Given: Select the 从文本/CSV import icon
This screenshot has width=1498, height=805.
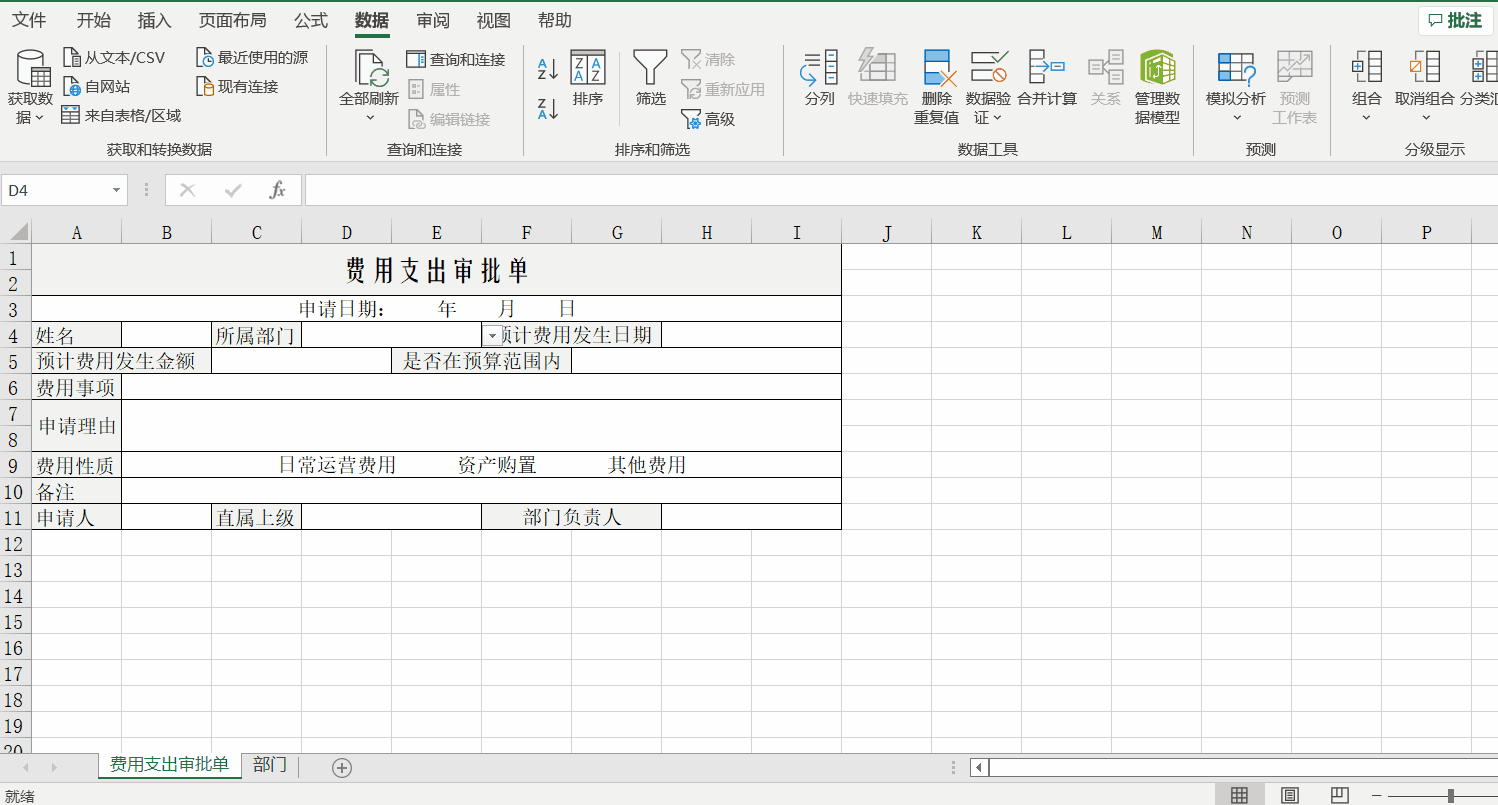Looking at the screenshot, I should [x=113, y=56].
